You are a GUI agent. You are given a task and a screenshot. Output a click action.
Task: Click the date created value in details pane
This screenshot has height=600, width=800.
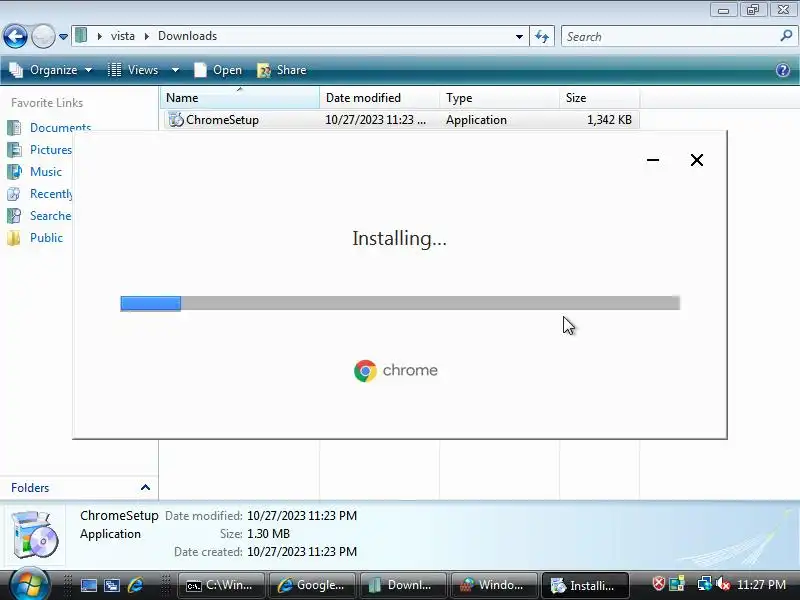(x=302, y=552)
